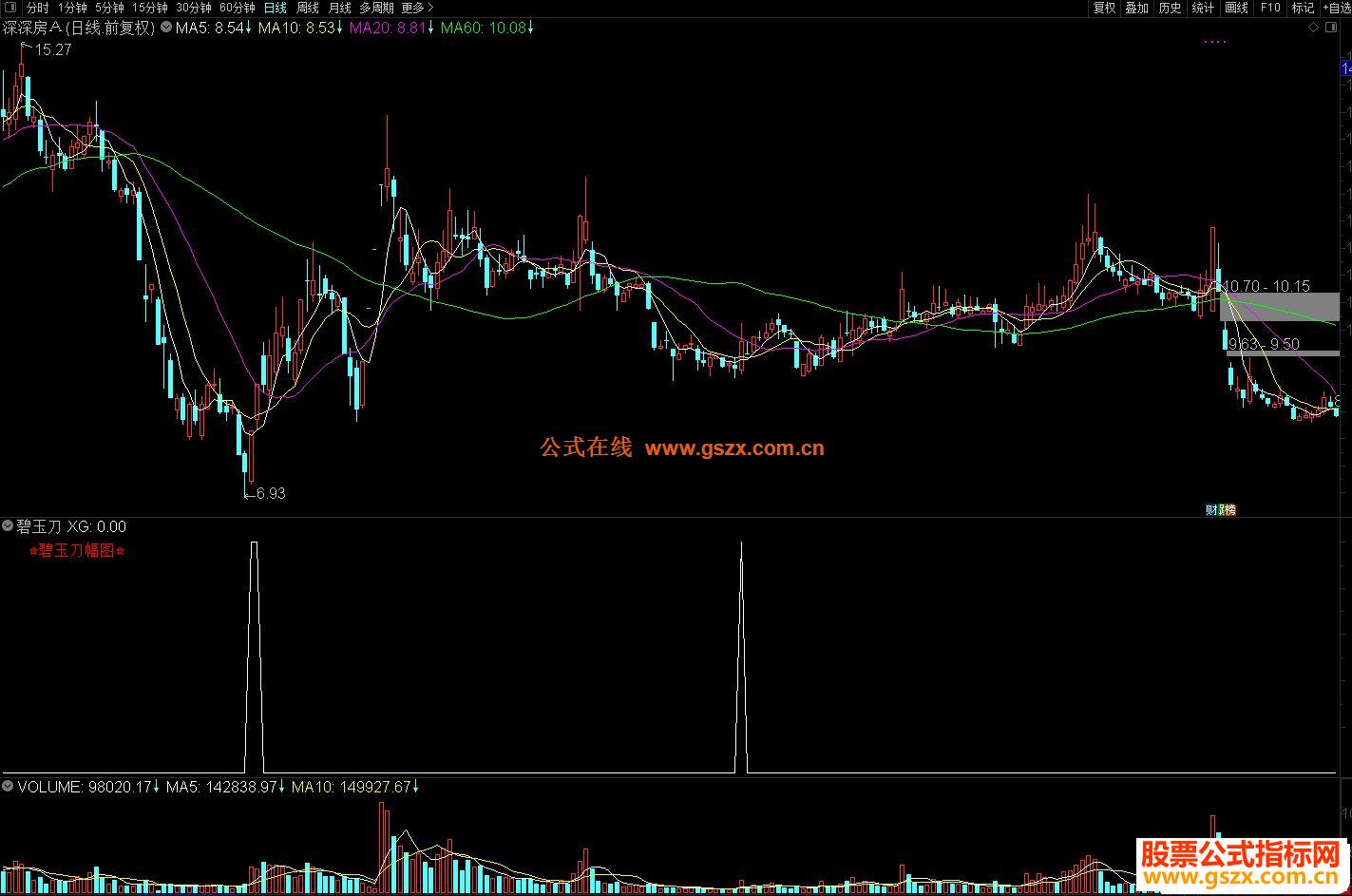Click the 叠加 overlay button

(x=1136, y=8)
